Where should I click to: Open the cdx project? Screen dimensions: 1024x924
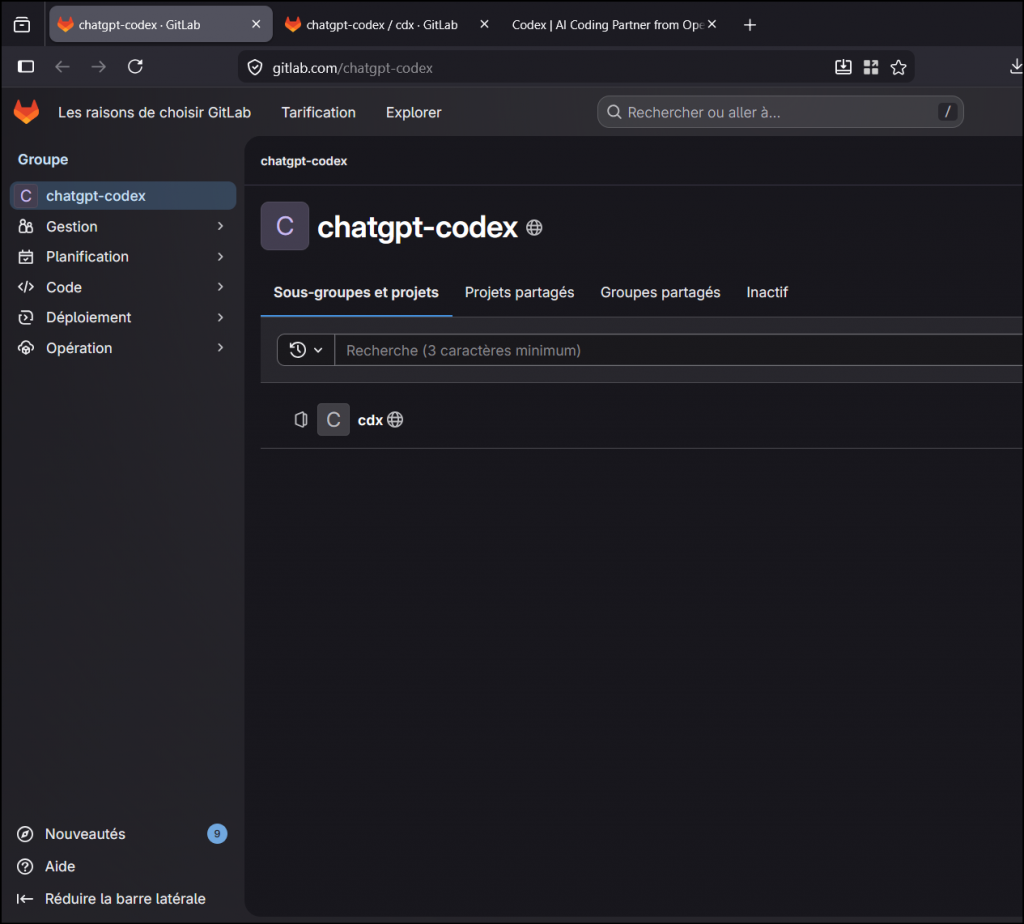click(x=370, y=420)
